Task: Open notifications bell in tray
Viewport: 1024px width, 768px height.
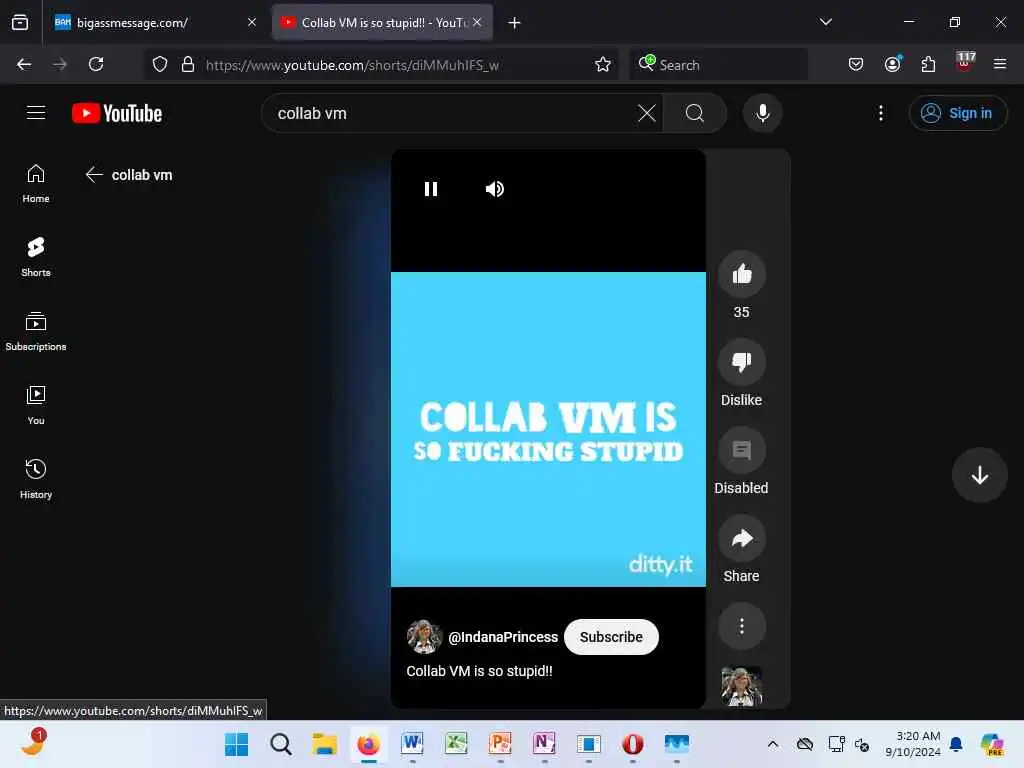Action: 956,744
